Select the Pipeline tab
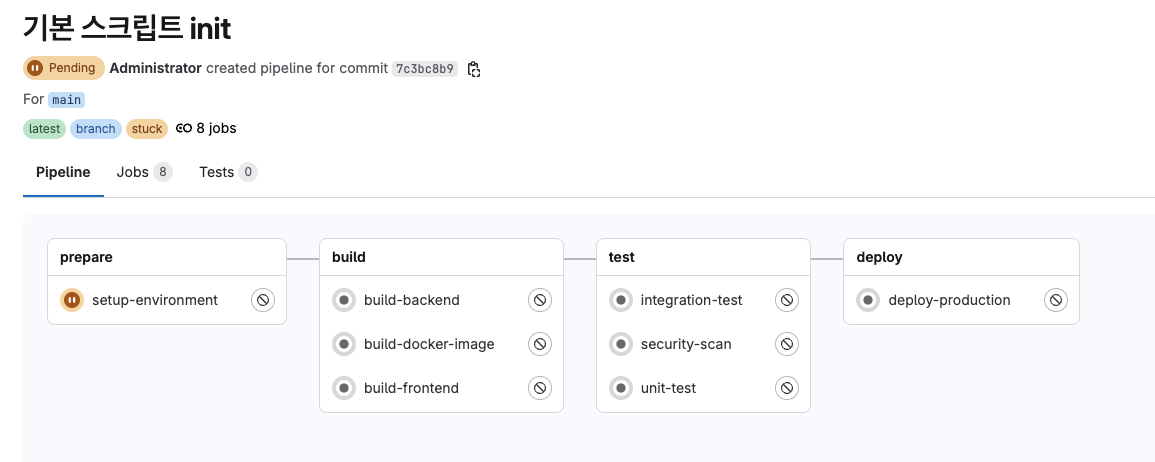Screen dimensions: 1155x462 click(63, 172)
